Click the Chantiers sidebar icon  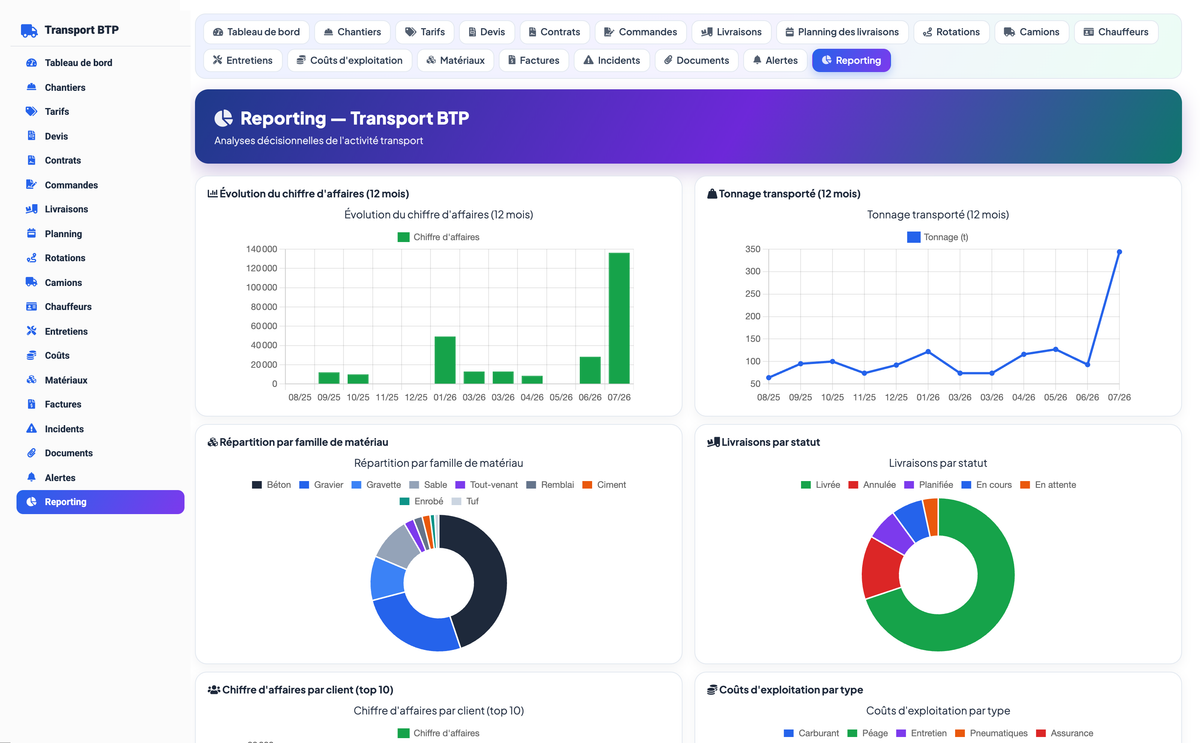point(31,87)
